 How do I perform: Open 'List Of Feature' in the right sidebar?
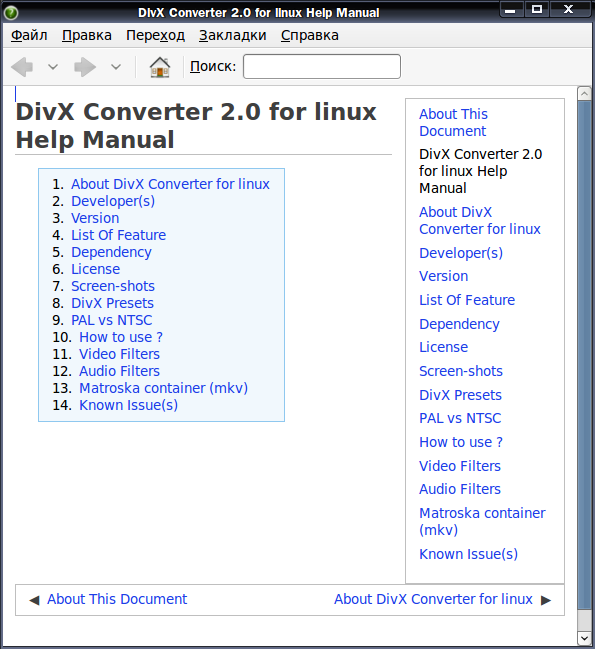point(467,300)
